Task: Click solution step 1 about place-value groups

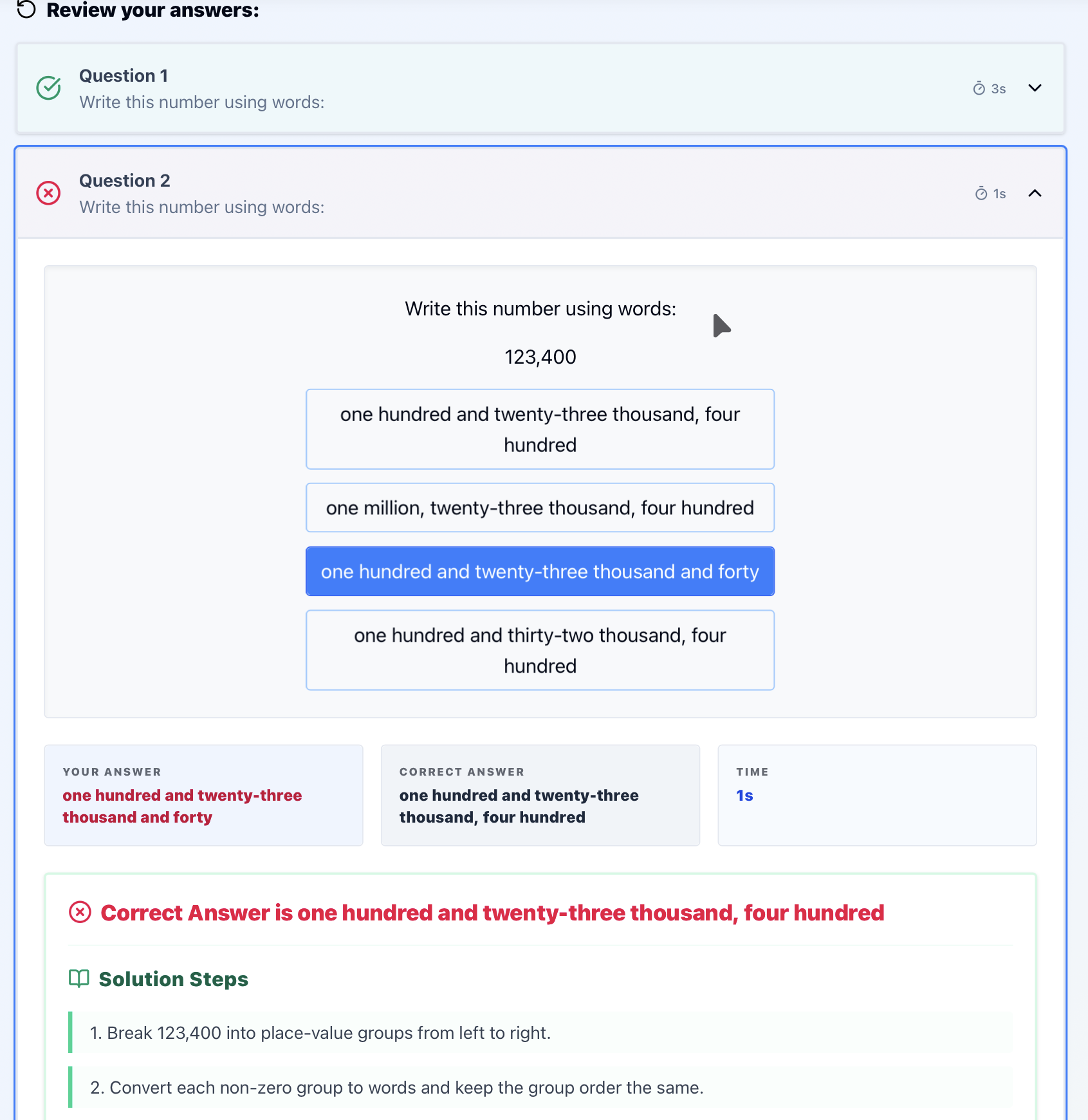Action: click(540, 1033)
